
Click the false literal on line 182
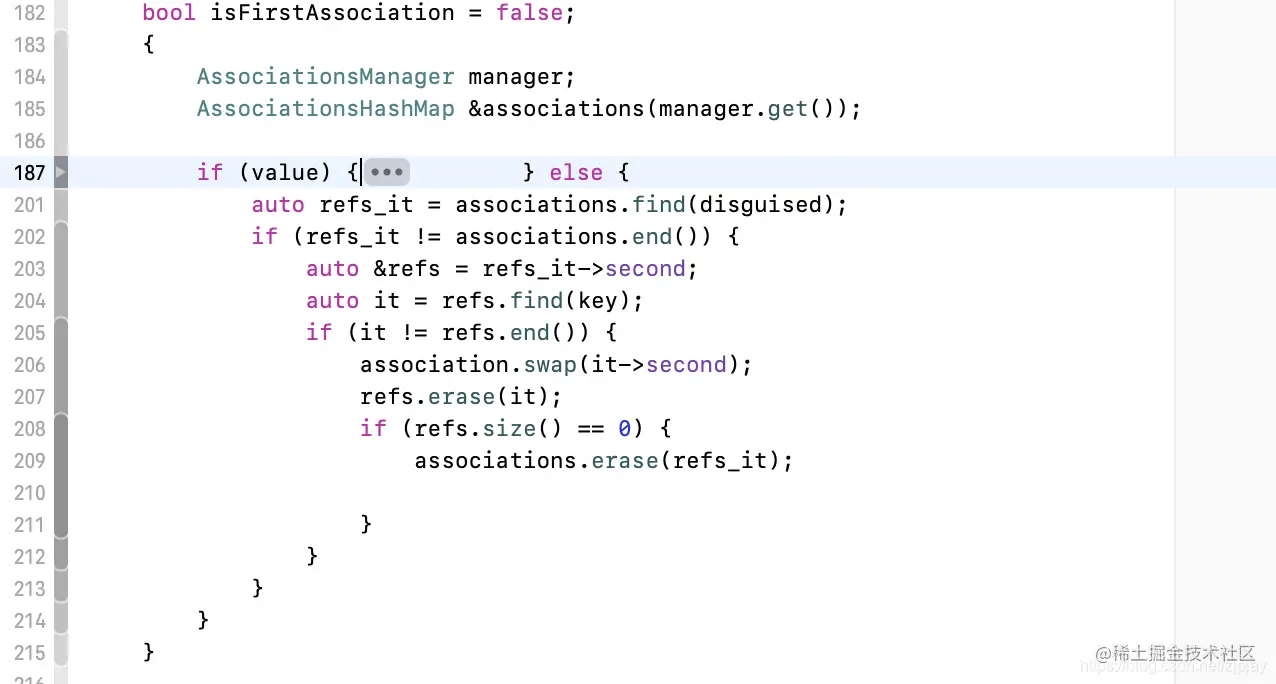tap(529, 13)
